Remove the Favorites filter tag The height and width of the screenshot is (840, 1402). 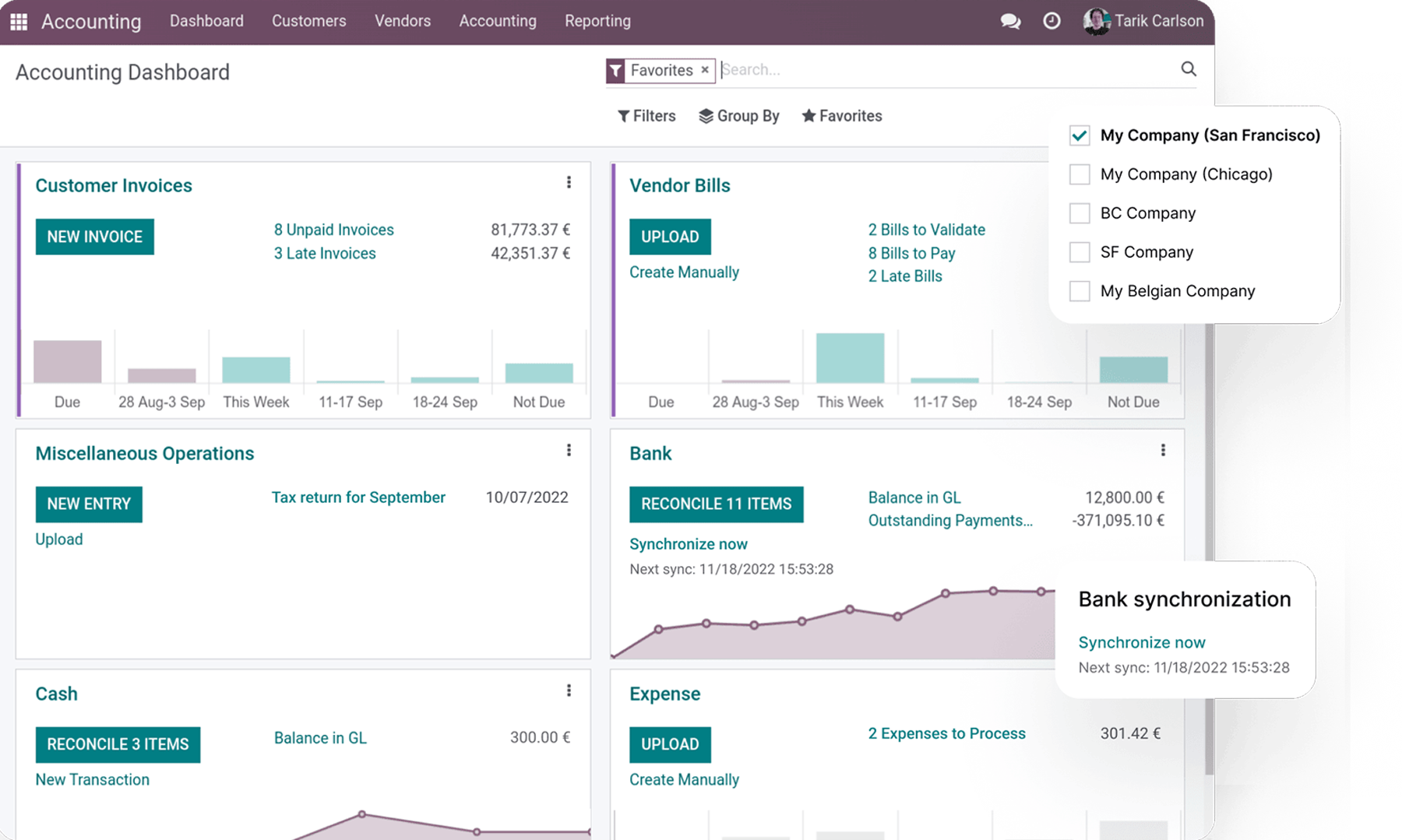(x=705, y=70)
